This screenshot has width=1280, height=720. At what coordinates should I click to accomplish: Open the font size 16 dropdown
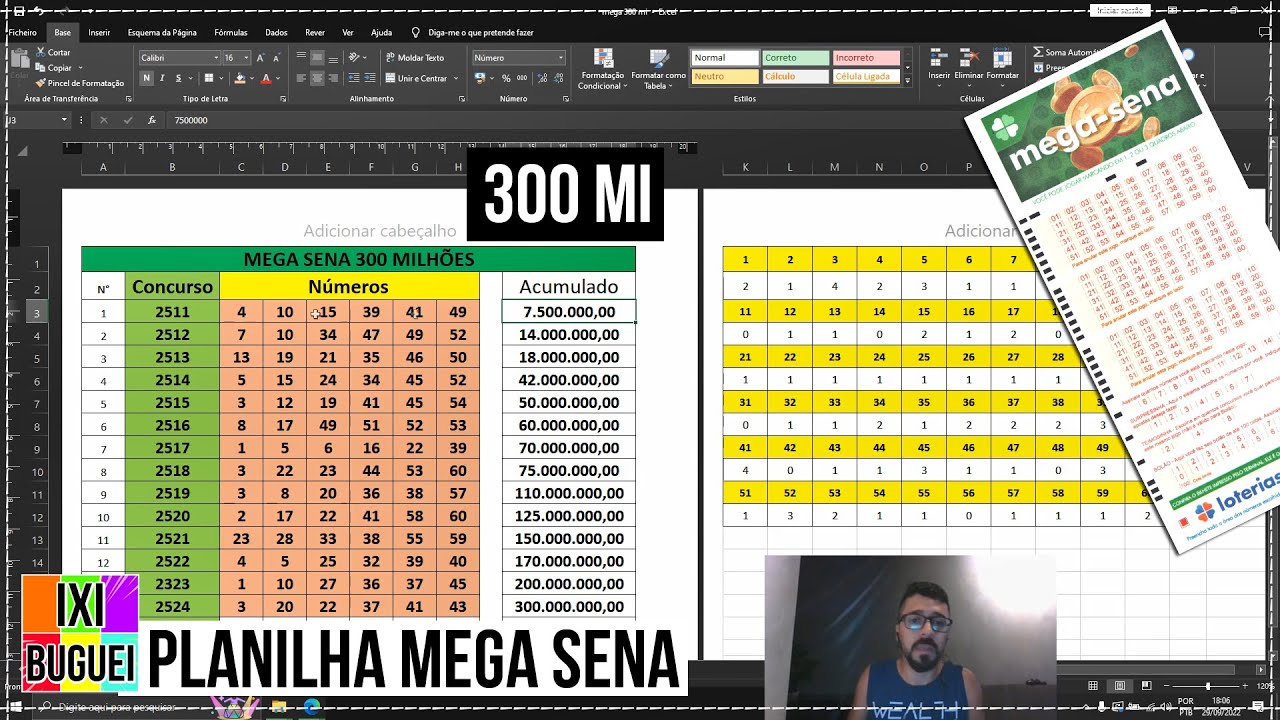pos(244,58)
